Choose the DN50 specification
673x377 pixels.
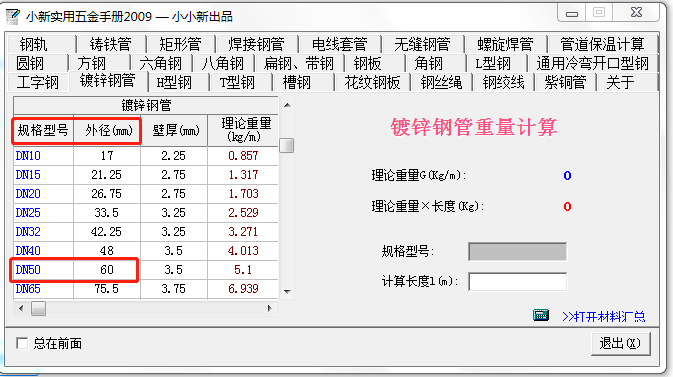tap(43, 270)
